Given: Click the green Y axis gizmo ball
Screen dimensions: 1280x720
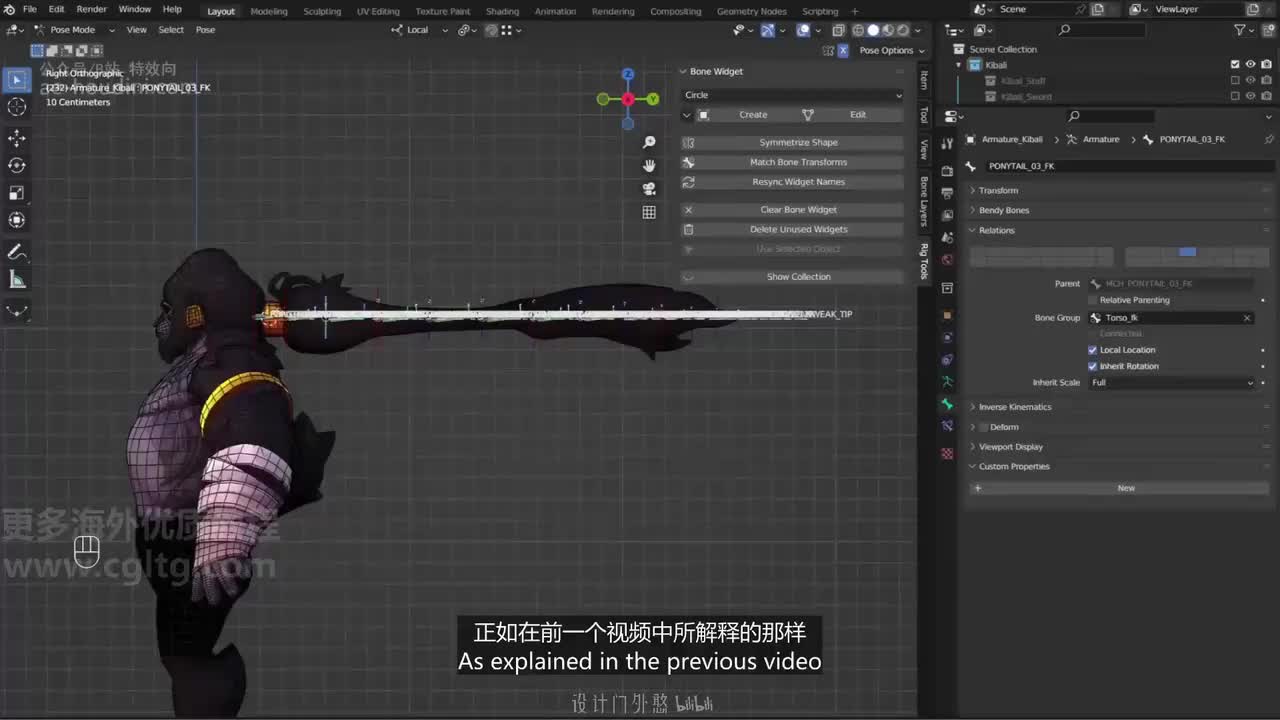Looking at the screenshot, I should point(653,99).
